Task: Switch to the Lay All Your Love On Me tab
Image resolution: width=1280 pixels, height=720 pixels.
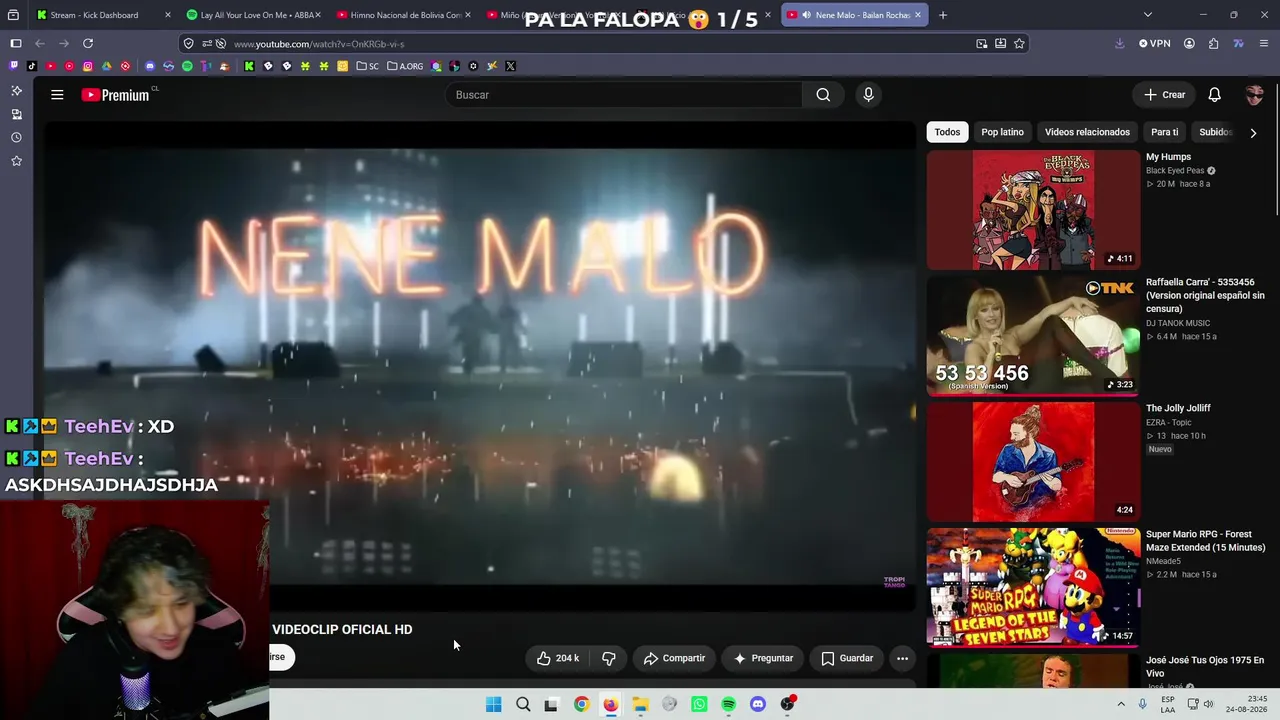Action: (x=252, y=15)
